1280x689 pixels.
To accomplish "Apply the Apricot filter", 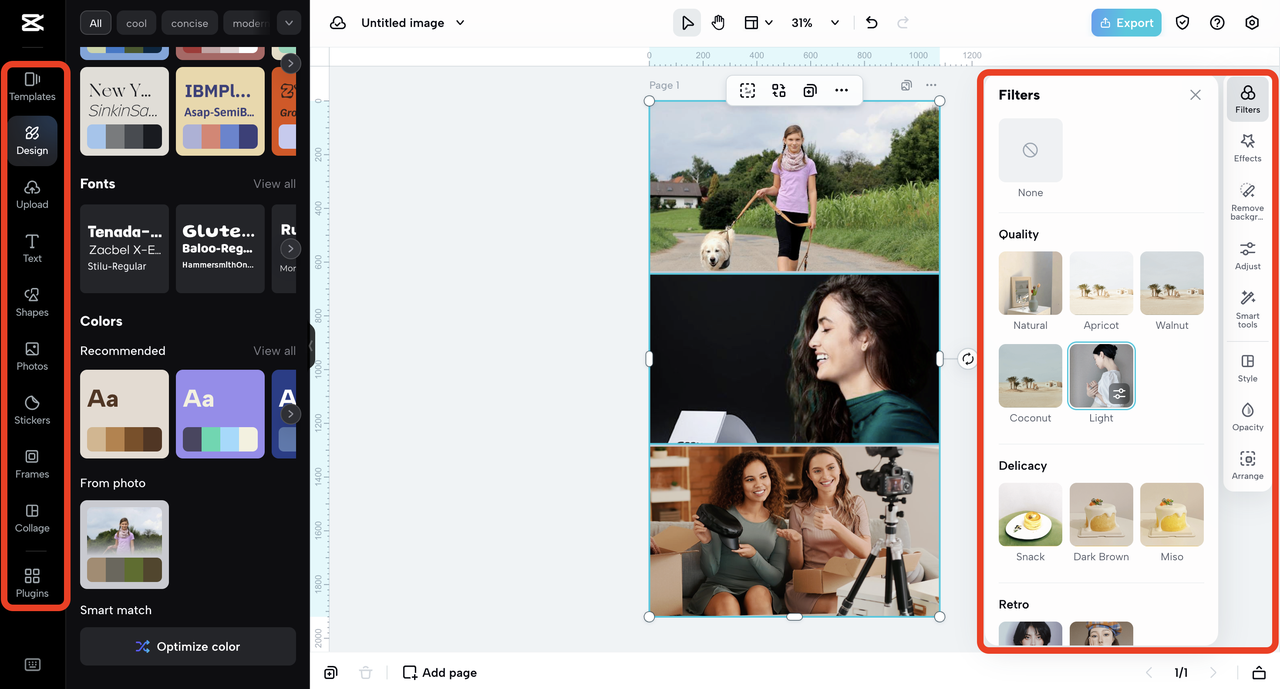I will (1101, 283).
